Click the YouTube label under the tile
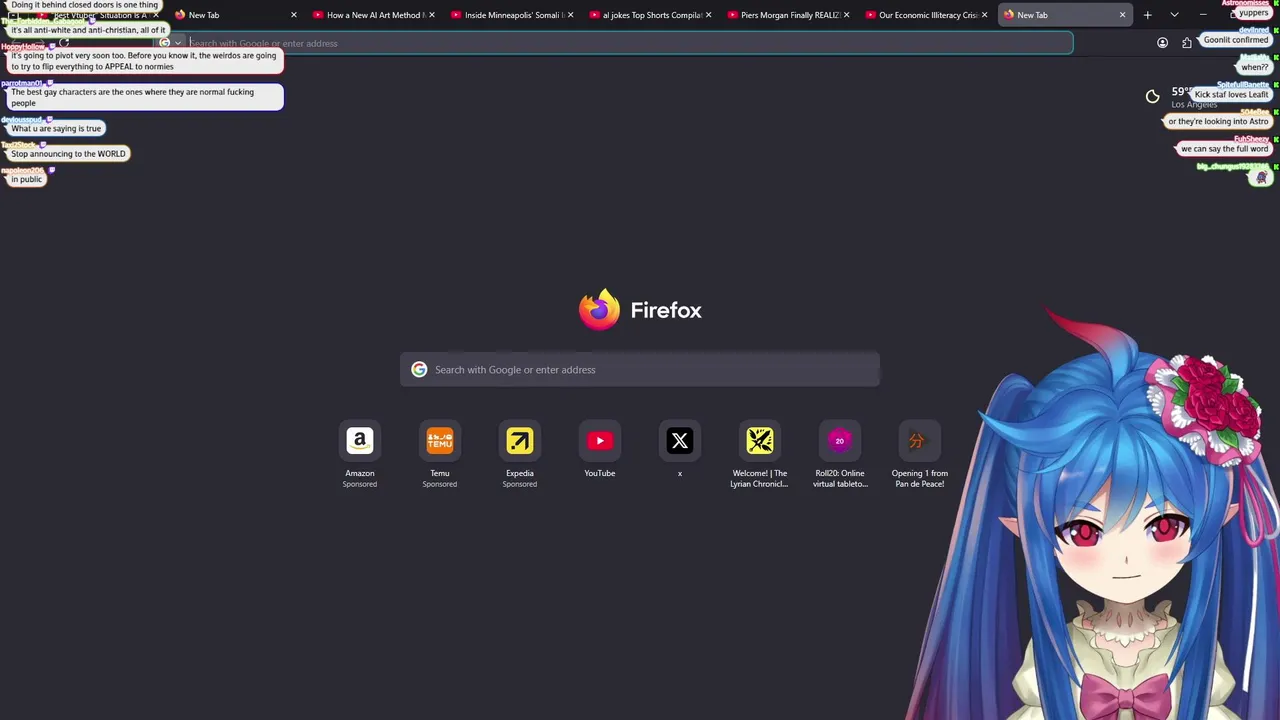The height and width of the screenshot is (720, 1280). [x=600, y=473]
